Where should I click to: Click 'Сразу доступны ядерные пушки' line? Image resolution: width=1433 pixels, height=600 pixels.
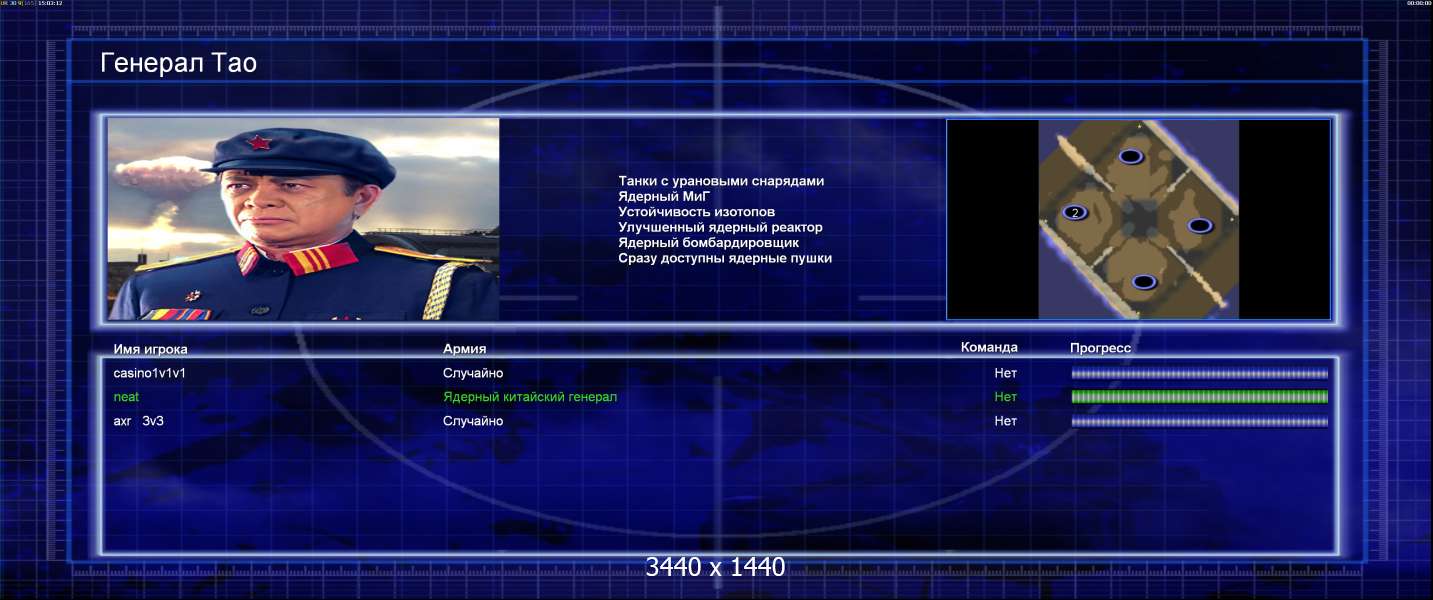725,258
